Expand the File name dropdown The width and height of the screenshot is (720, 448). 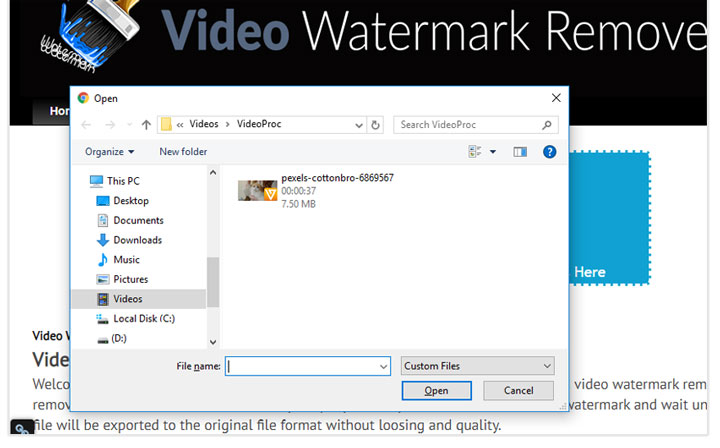pyautogui.click(x=383, y=366)
